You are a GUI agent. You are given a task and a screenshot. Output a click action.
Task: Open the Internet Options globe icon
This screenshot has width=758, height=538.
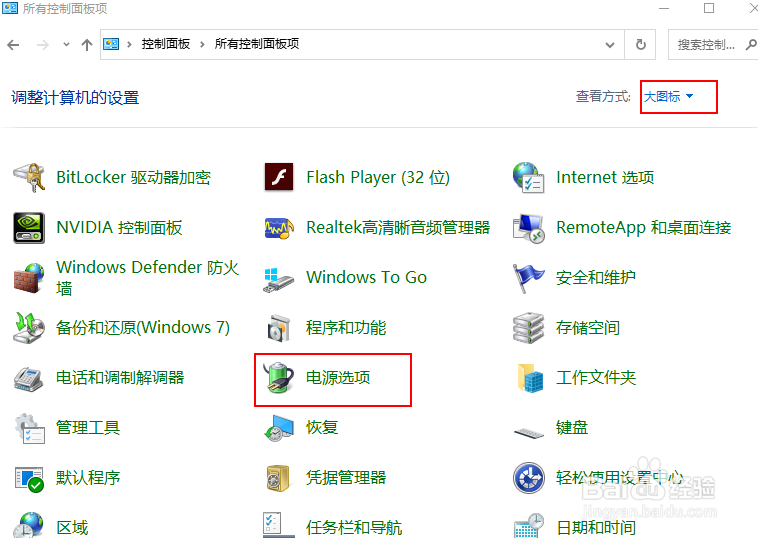tap(528, 177)
